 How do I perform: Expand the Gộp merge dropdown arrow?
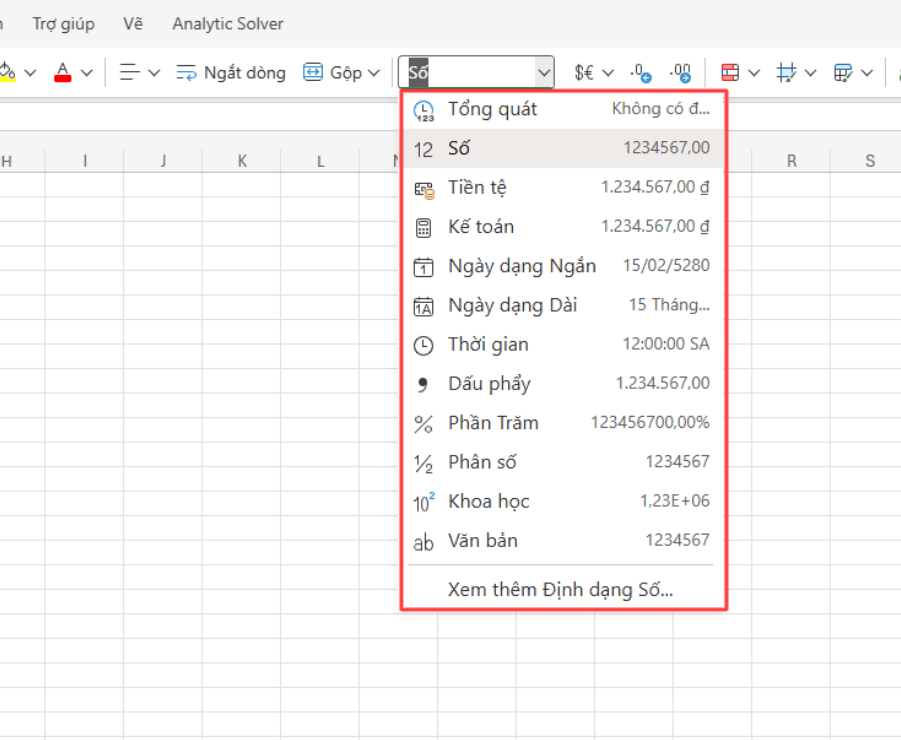374,73
